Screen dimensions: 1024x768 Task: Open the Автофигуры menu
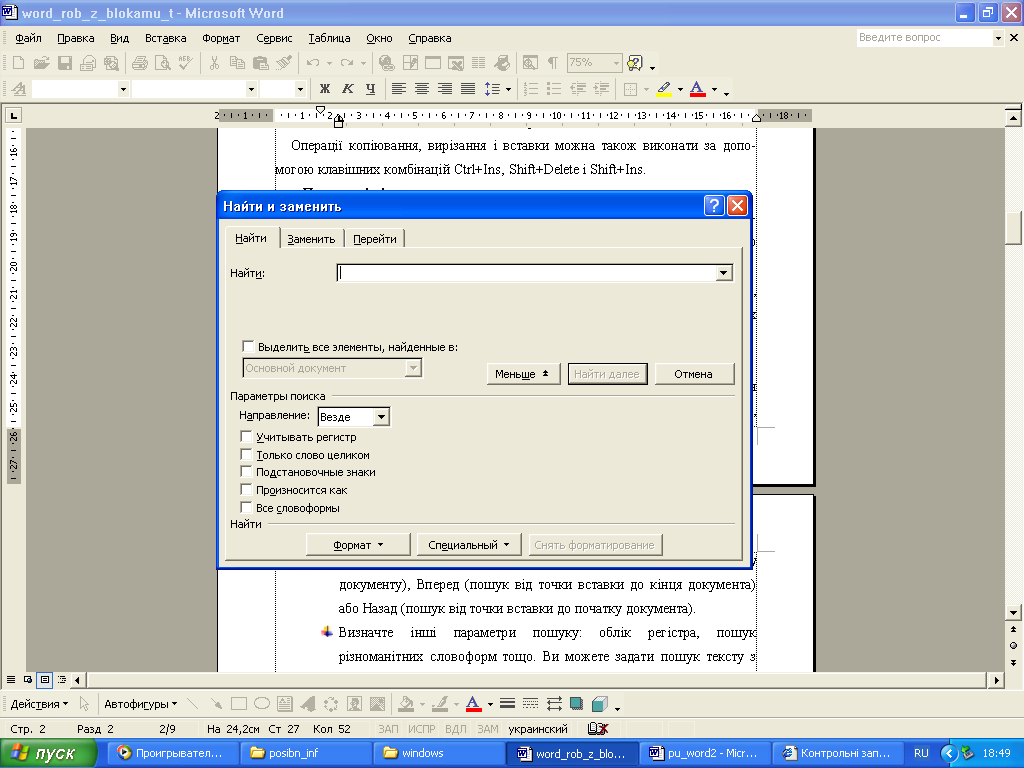pos(140,704)
